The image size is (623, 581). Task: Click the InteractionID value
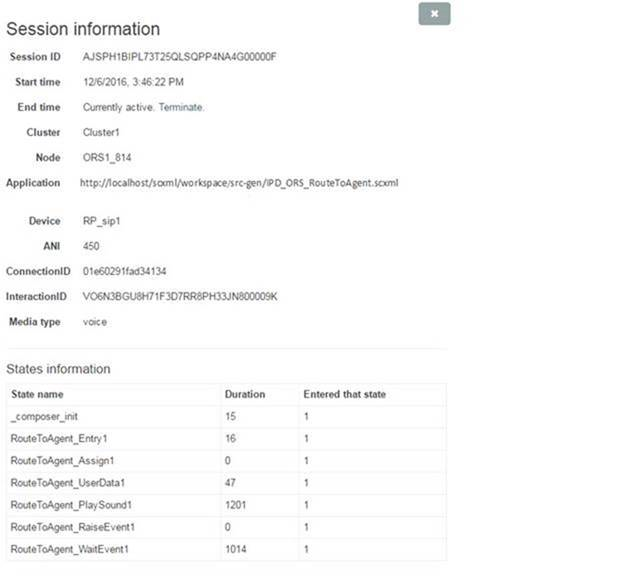pyautogui.click(x=179, y=296)
